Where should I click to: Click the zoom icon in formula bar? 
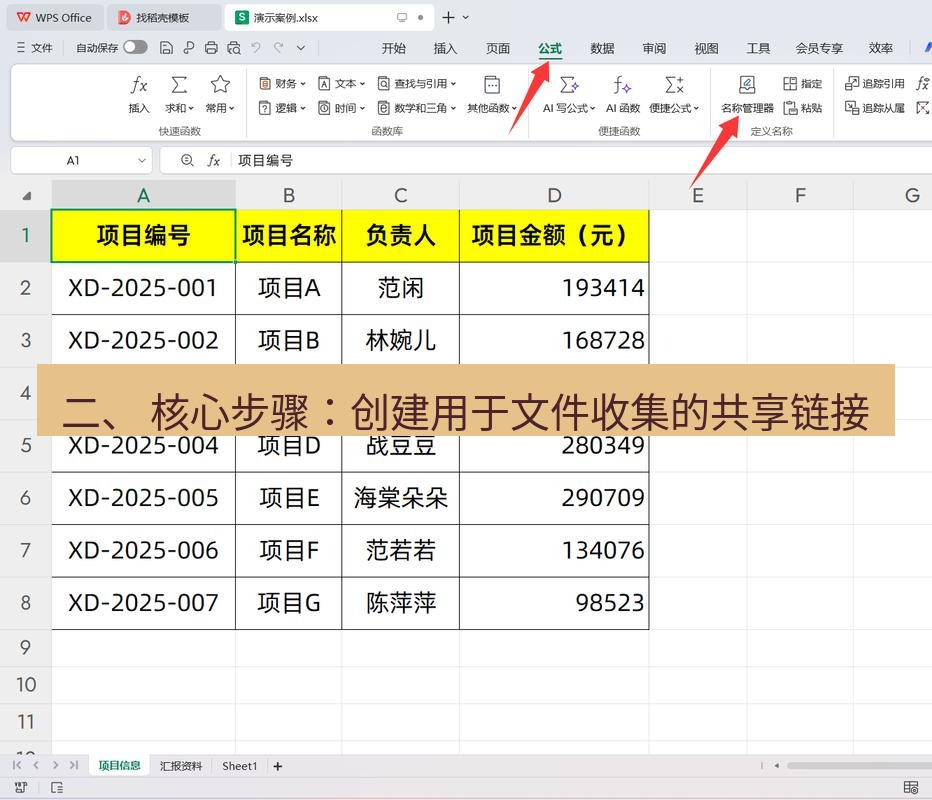click(x=187, y=160)
